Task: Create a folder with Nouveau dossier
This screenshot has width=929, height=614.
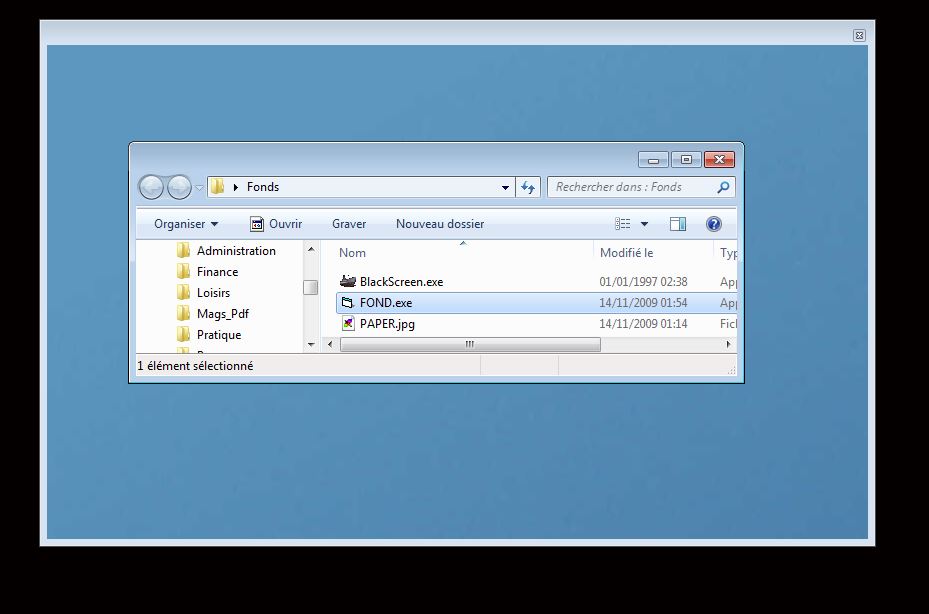Action: tap(439, 224)
